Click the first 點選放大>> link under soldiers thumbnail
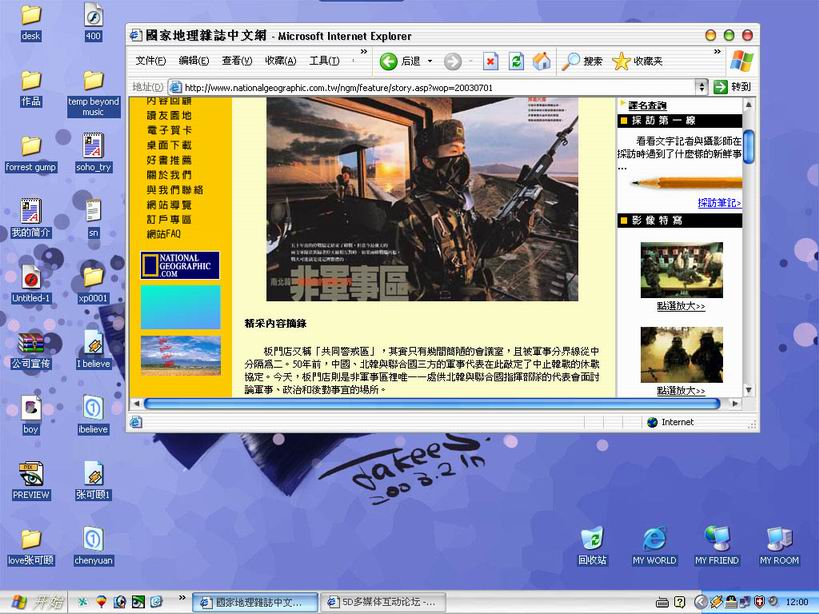Viewport: 819px width, 614px height. tap(681, 306)
